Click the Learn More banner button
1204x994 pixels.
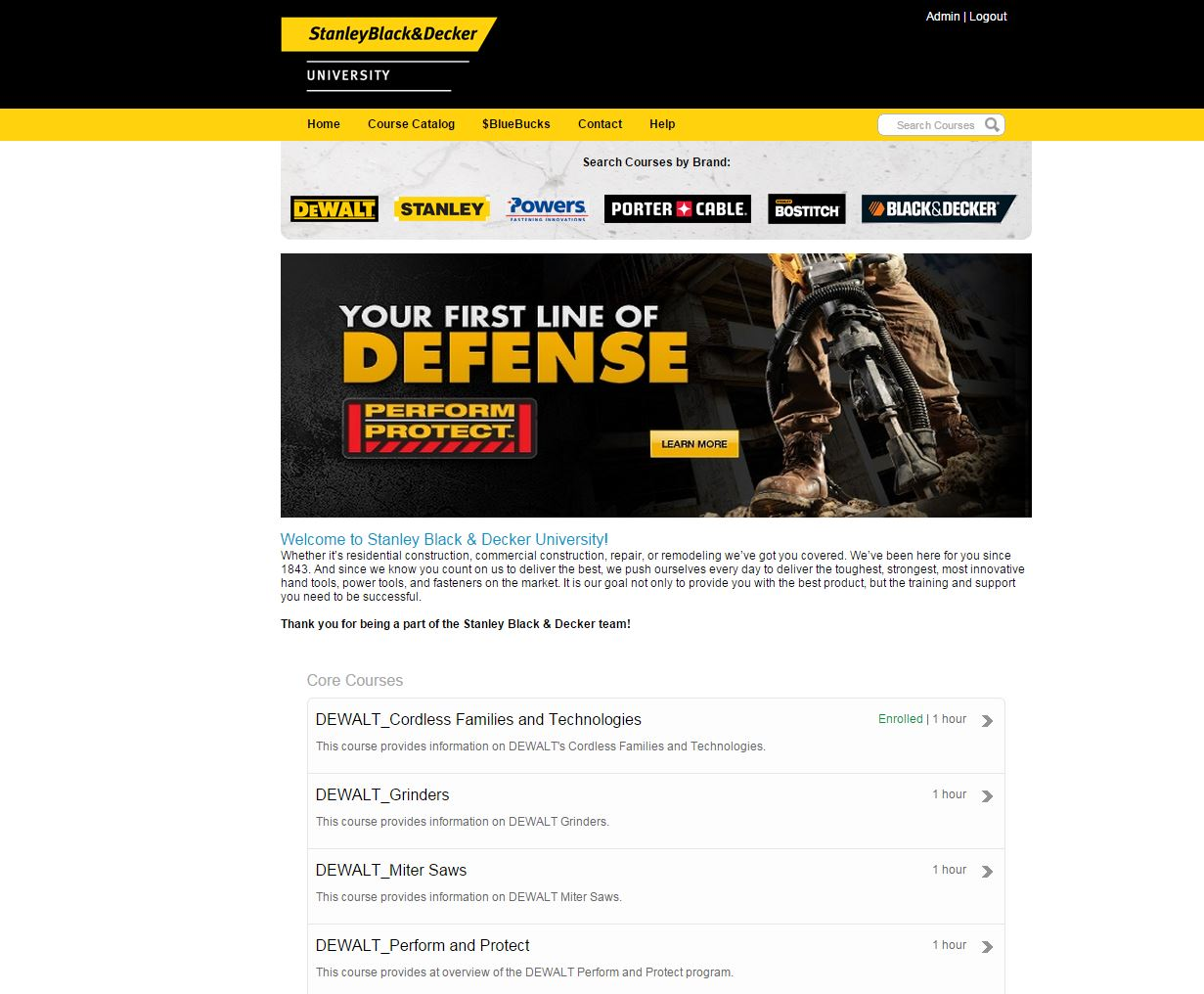click(694, 444)
